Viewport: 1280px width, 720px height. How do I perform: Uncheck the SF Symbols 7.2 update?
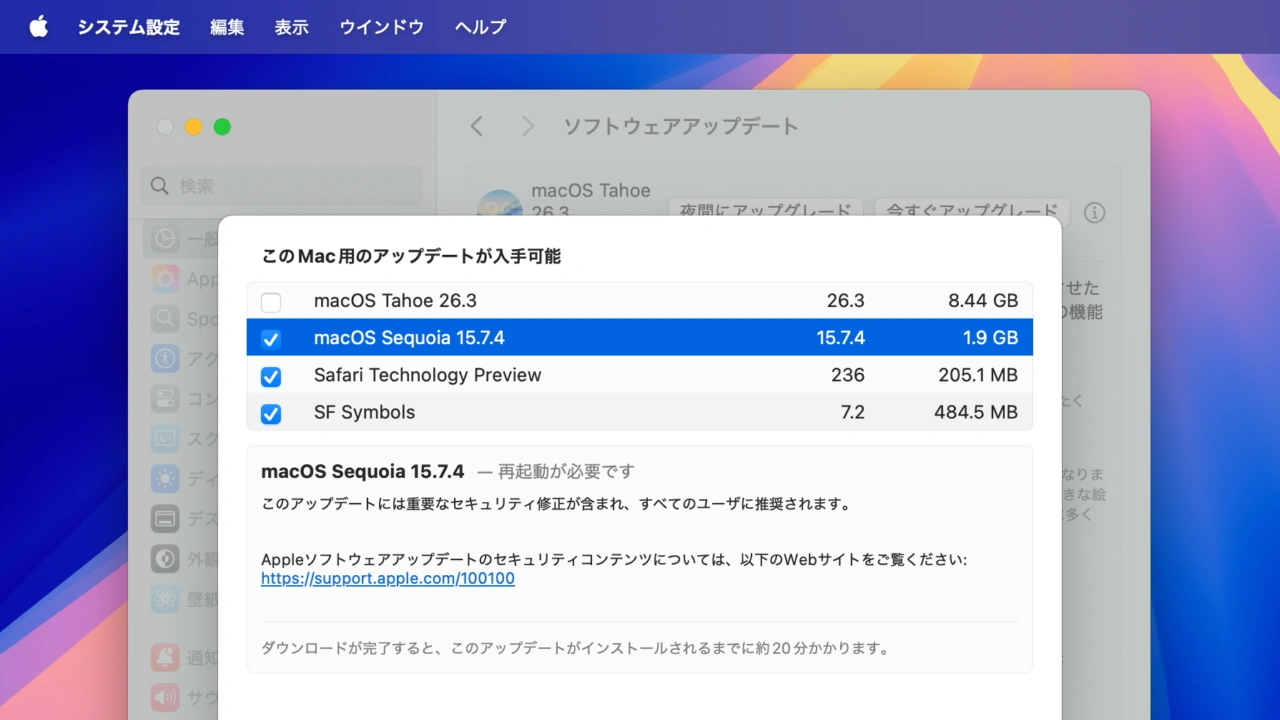tap(271, 413)
